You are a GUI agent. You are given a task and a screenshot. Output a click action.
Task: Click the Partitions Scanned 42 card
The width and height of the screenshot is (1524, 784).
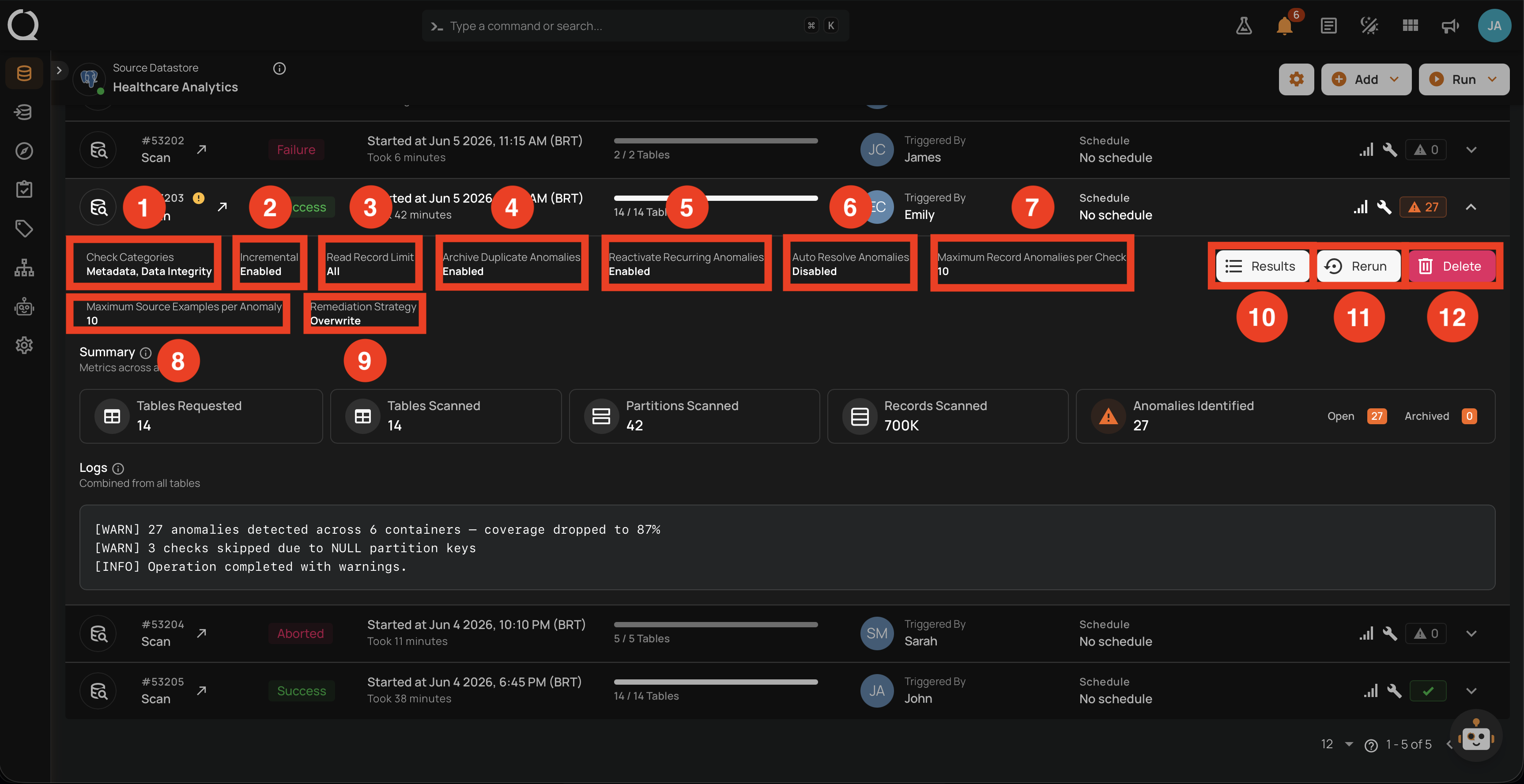tap(694, 416)
